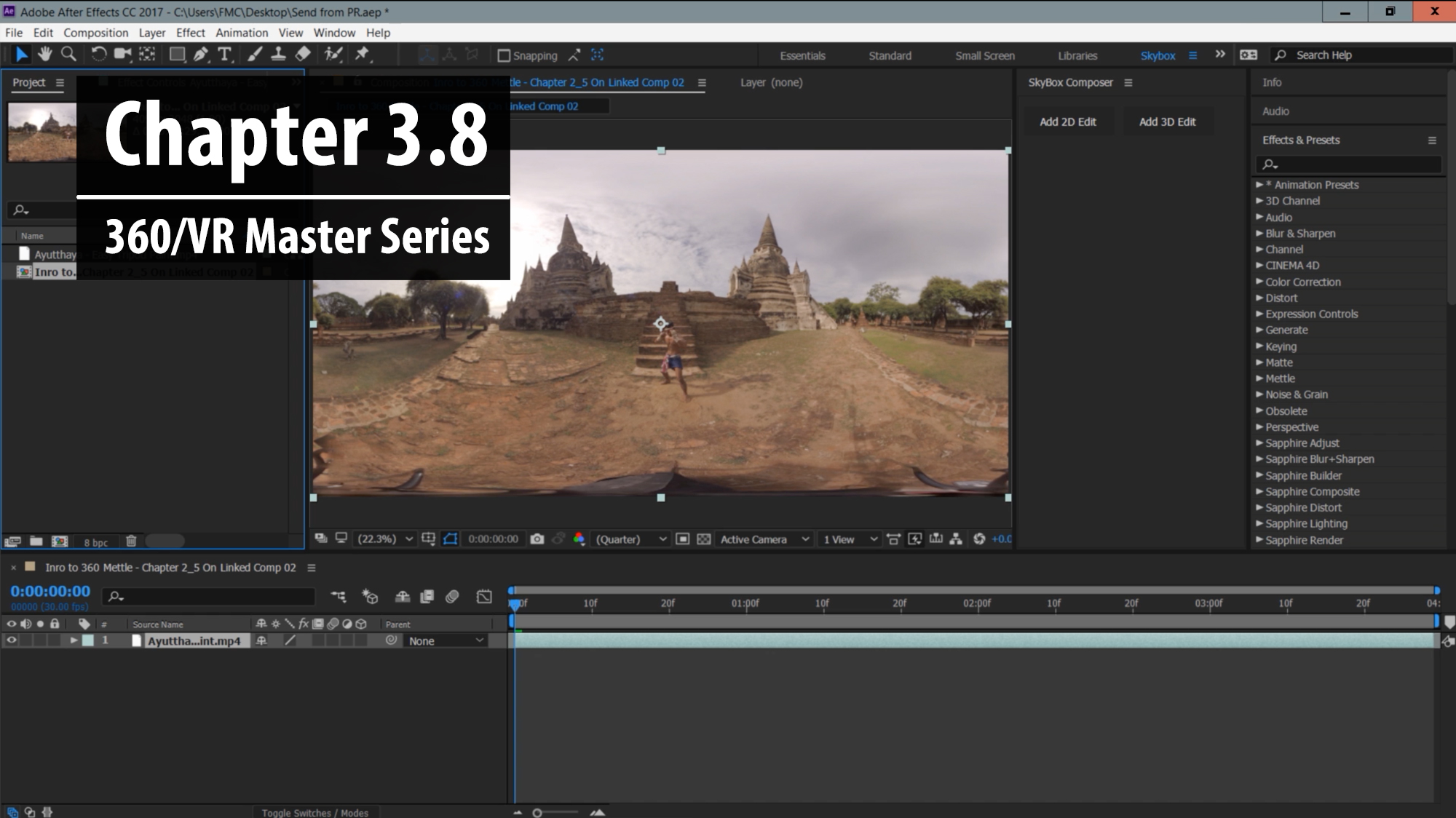Open the Composition menu
The image size is (1456, 818).
(95, 33)
